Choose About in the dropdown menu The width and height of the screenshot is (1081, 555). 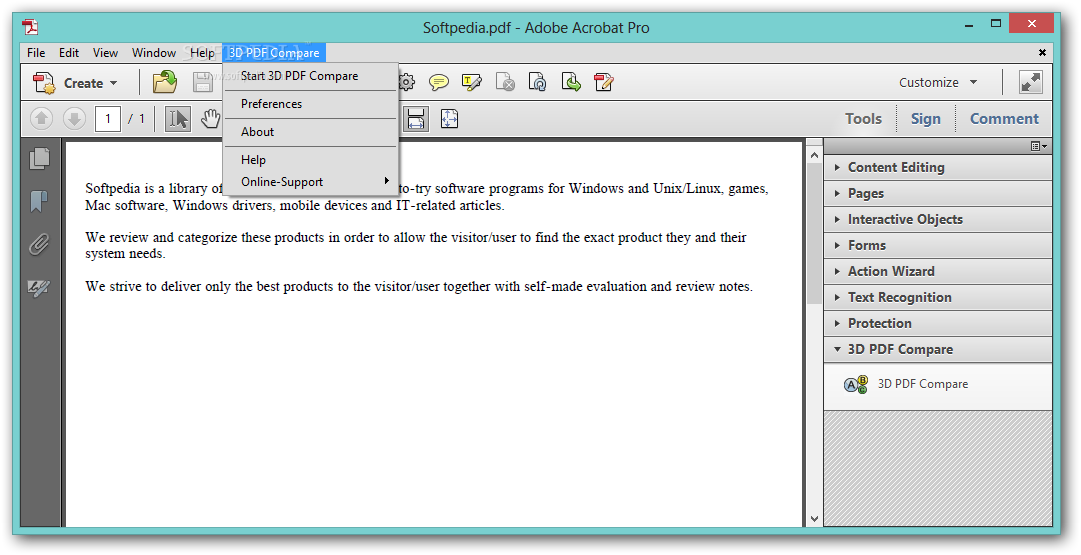[311, 132]
